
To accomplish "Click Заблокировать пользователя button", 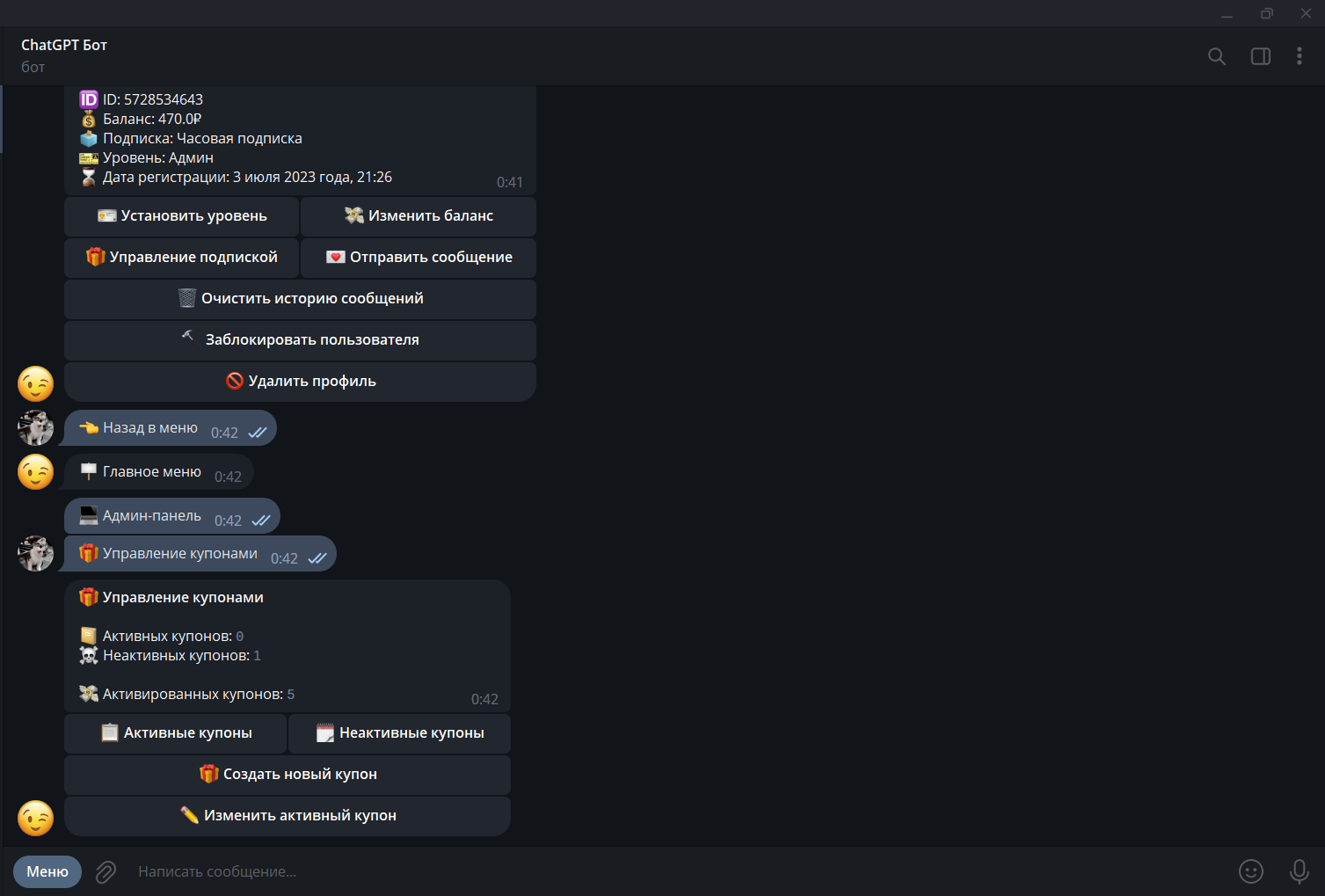I will [300, 339].
